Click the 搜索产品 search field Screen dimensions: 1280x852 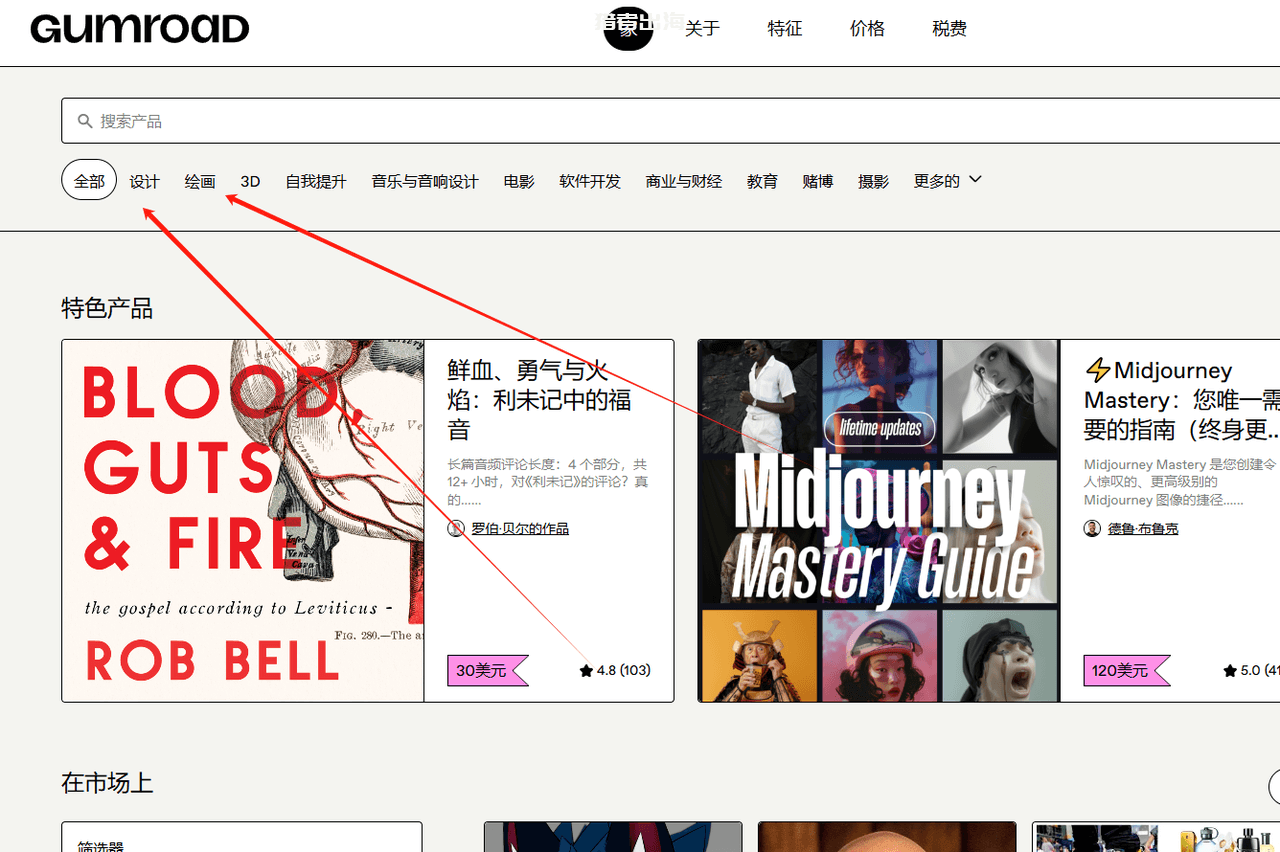pos(670,121)
